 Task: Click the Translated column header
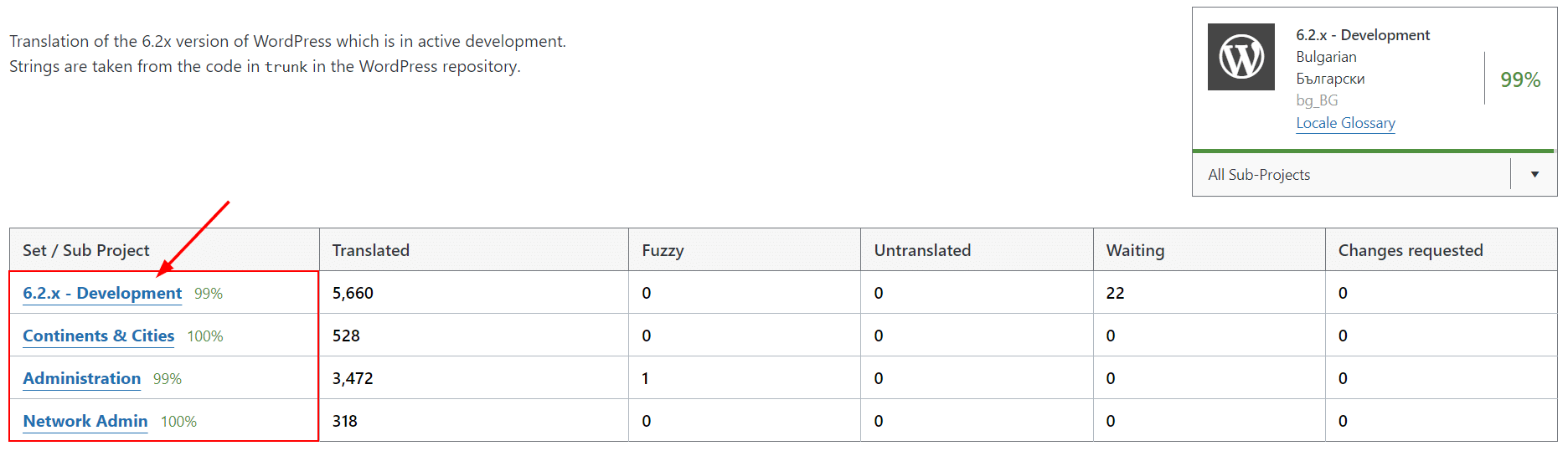(370, 250)
